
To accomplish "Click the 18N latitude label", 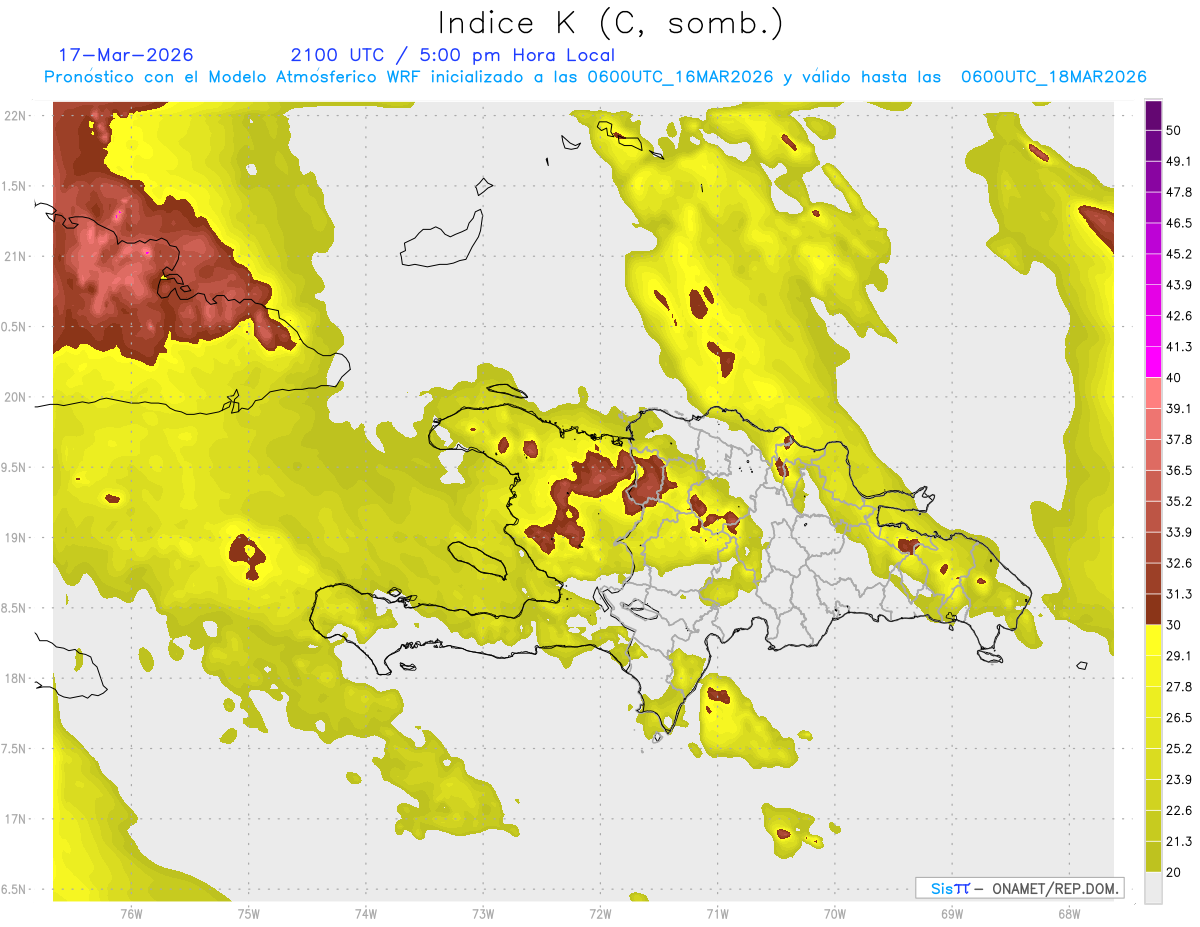I will 17,678.
